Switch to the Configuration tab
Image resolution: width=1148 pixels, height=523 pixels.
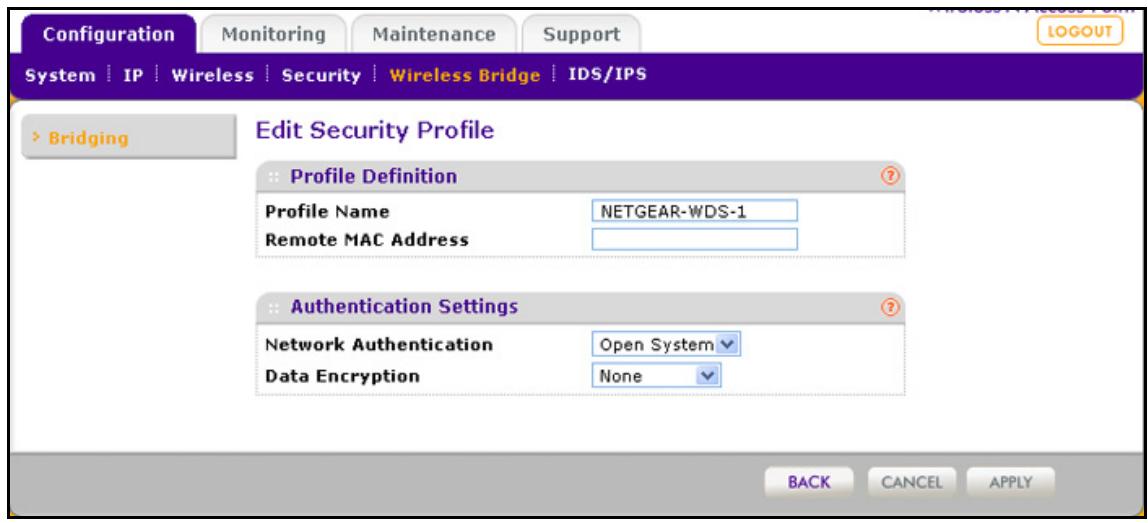click(108, 34)
